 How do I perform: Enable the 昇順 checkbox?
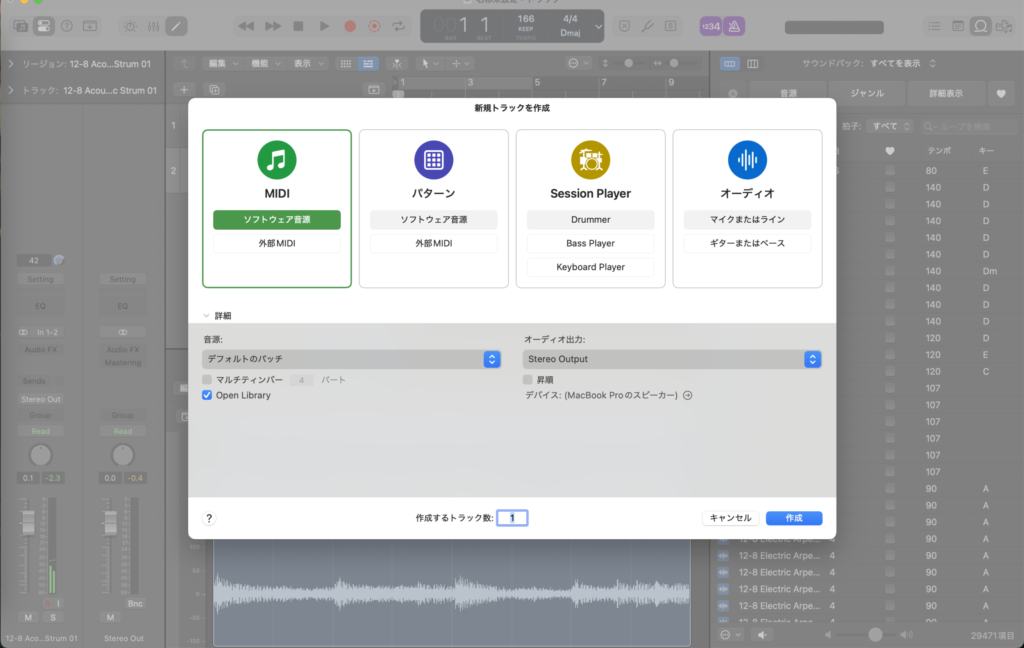[528, 380]
